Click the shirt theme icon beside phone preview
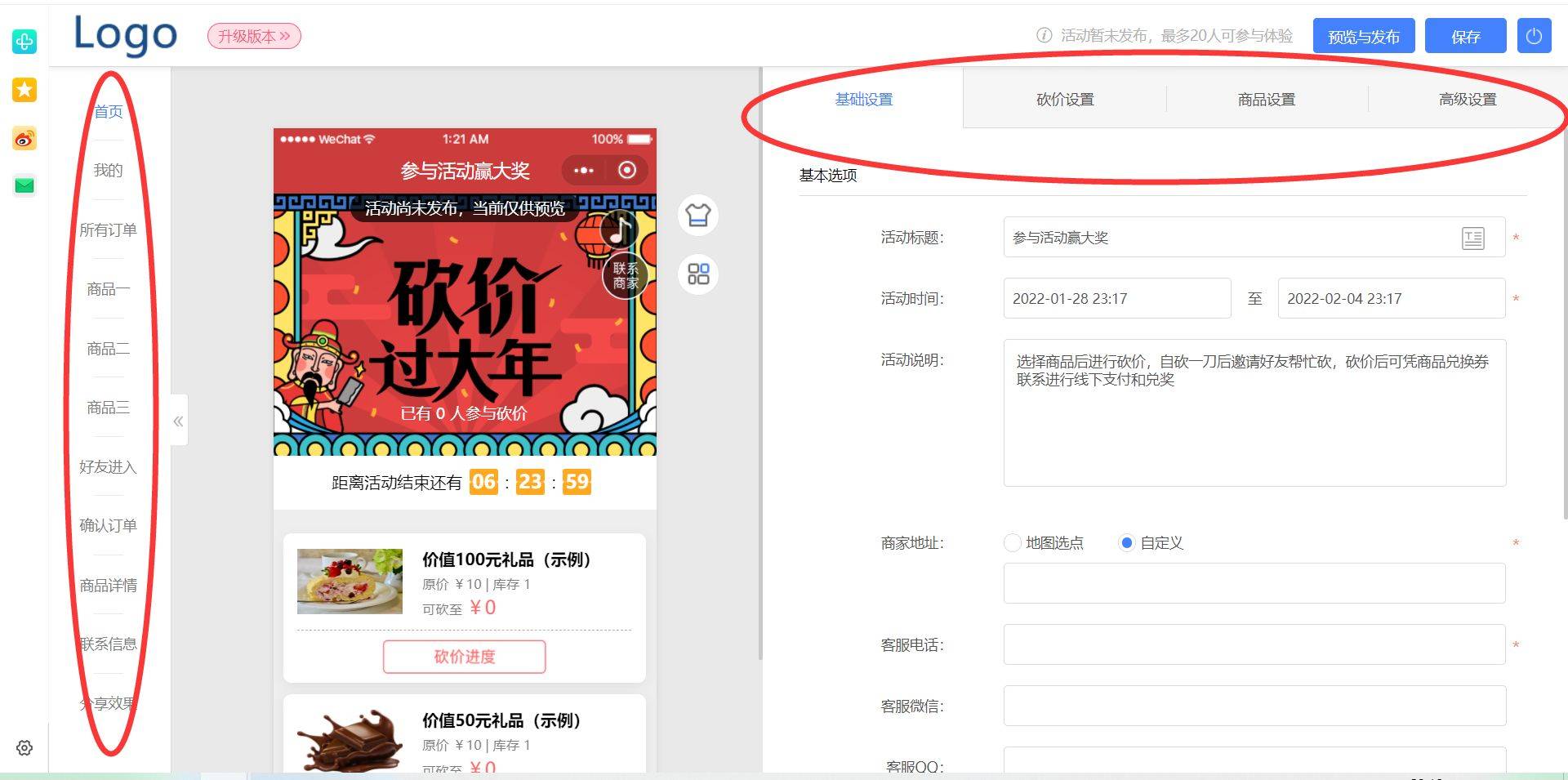This screenshot has width=1568, height=780. (x=698, y=216)
